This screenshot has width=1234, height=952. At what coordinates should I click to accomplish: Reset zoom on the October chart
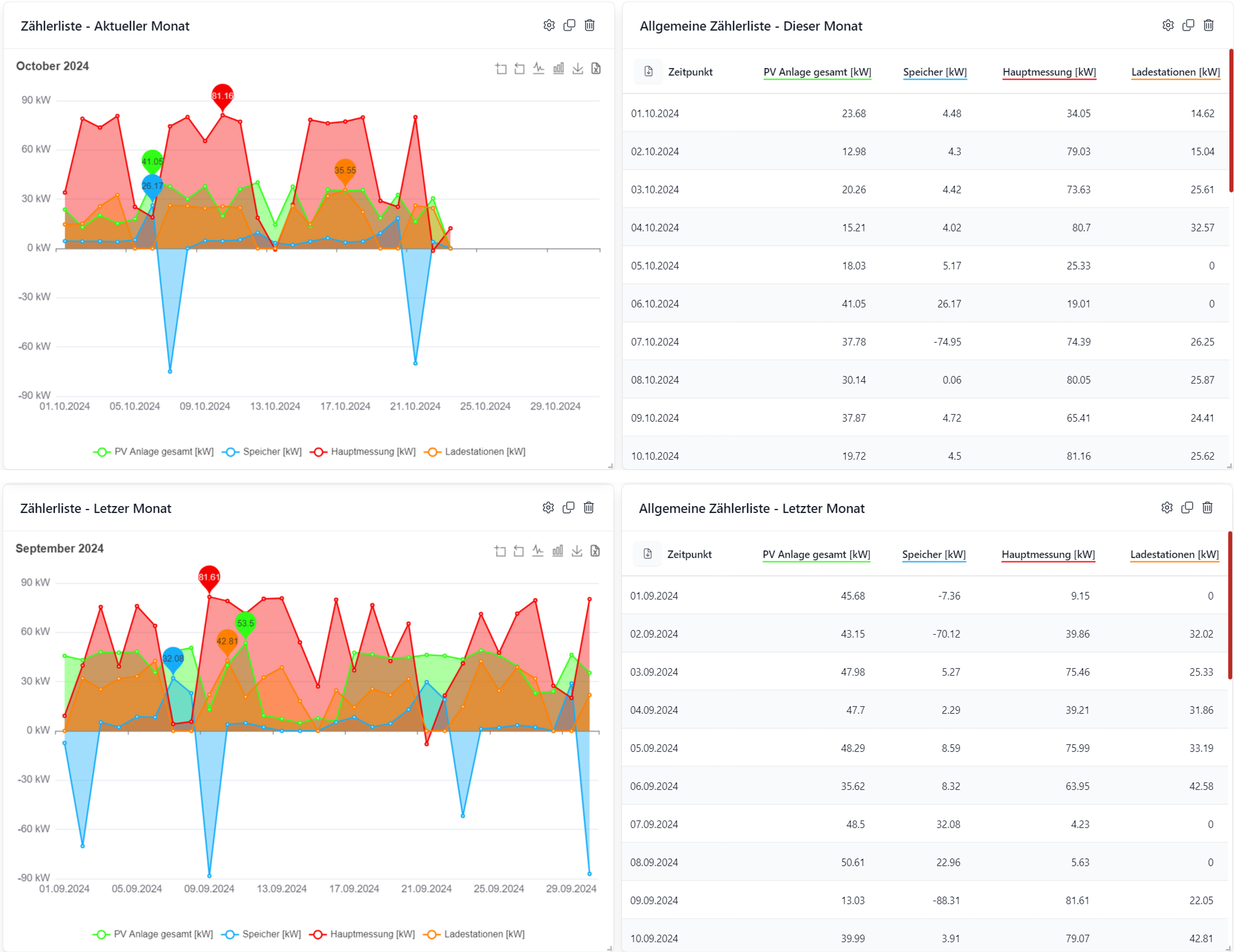(x=520, y=69)
